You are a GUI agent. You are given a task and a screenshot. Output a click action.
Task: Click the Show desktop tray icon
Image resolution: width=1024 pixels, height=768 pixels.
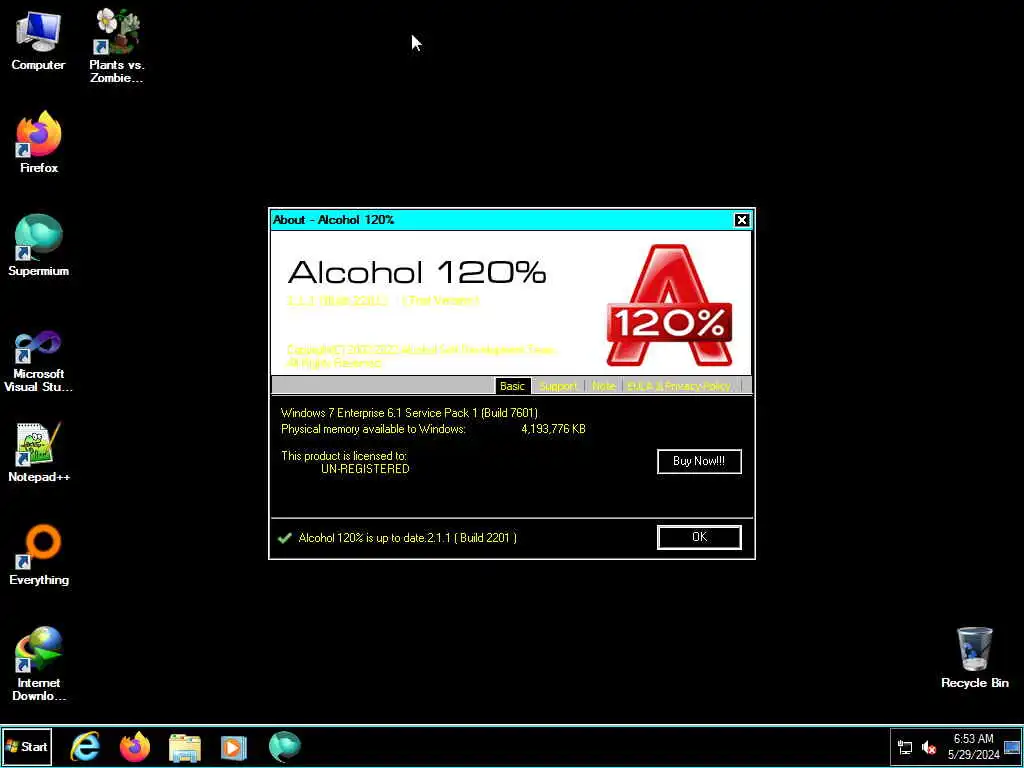pyautogui.click(x=1012, y=747)
